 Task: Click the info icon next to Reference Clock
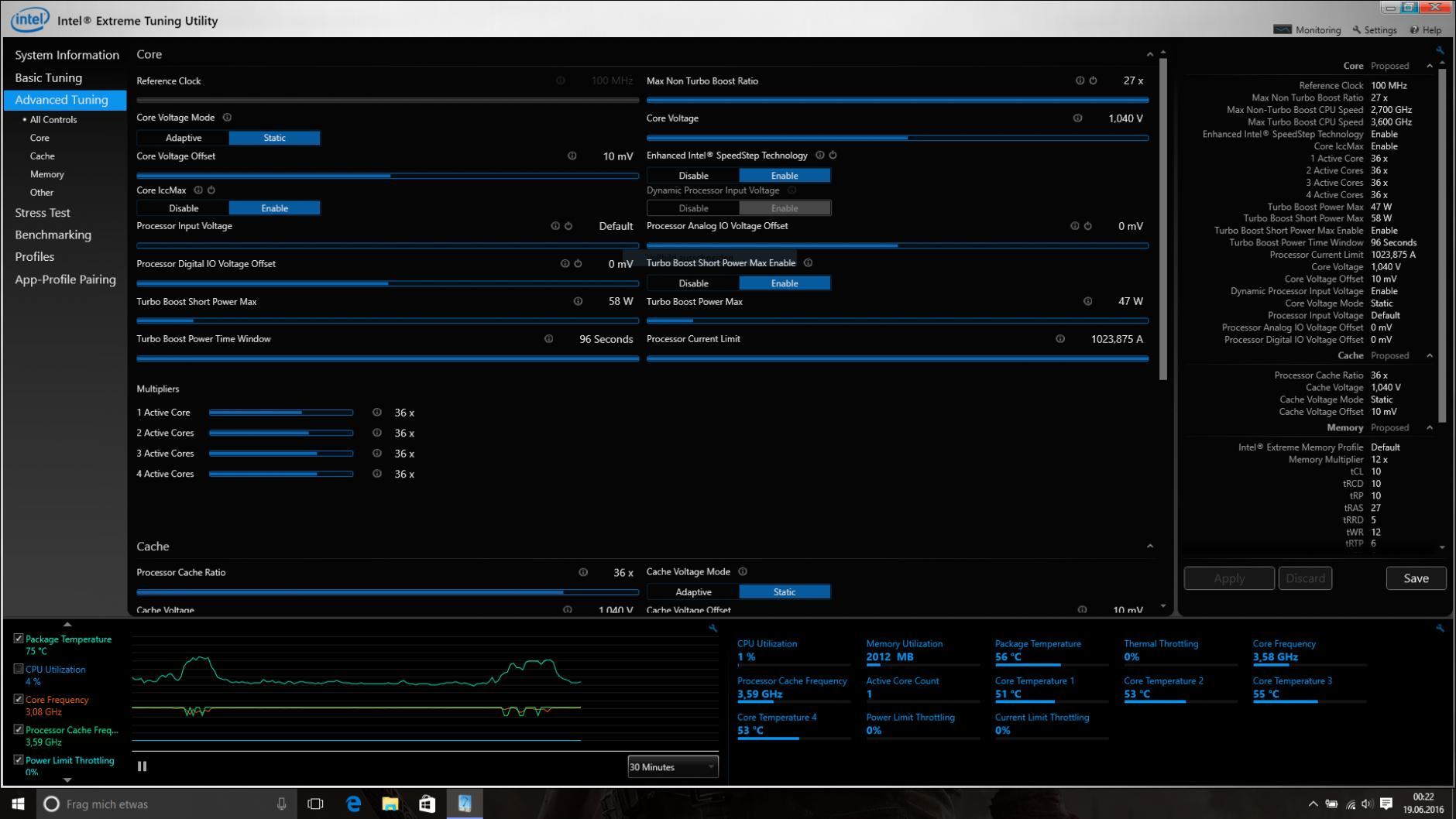[560, 81]
